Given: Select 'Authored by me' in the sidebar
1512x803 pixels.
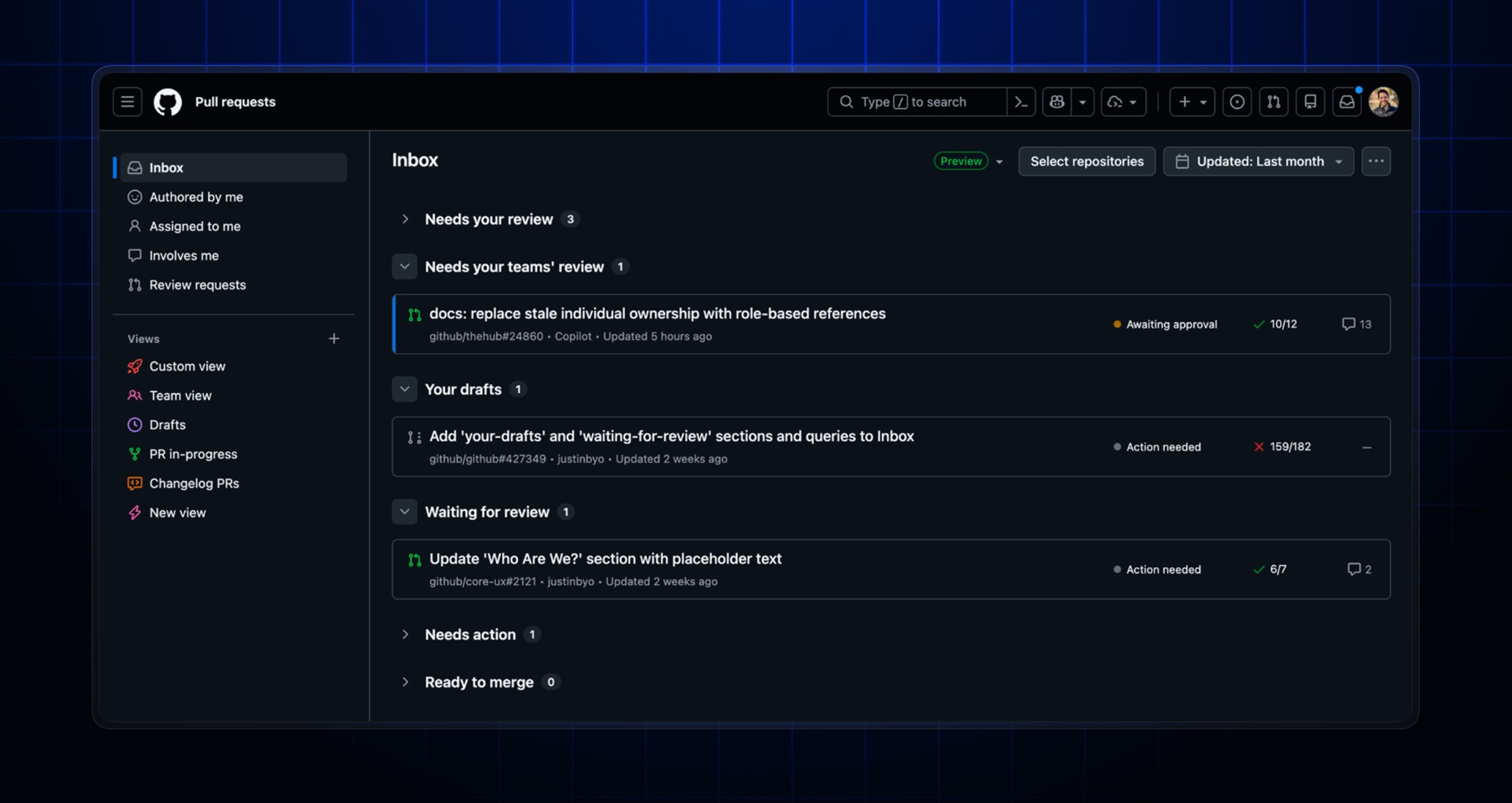Looking at the screenshot, I should click(x=196, y=196).
